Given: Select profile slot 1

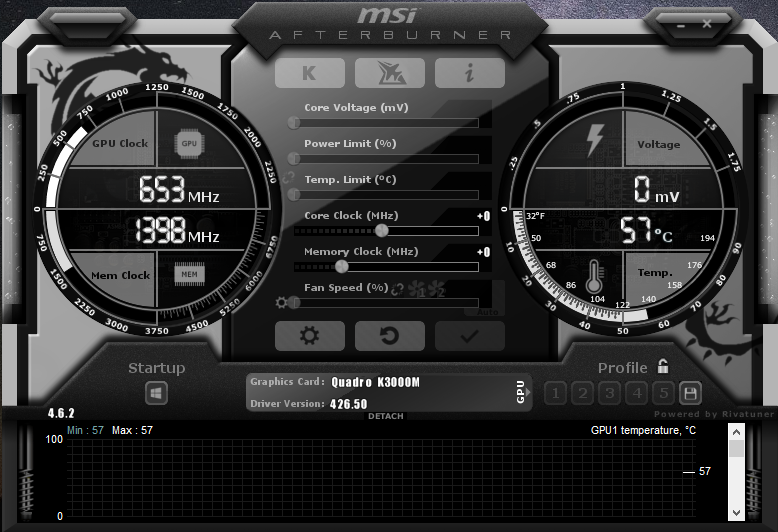Looking at the screenshot, I should point(556,394).
